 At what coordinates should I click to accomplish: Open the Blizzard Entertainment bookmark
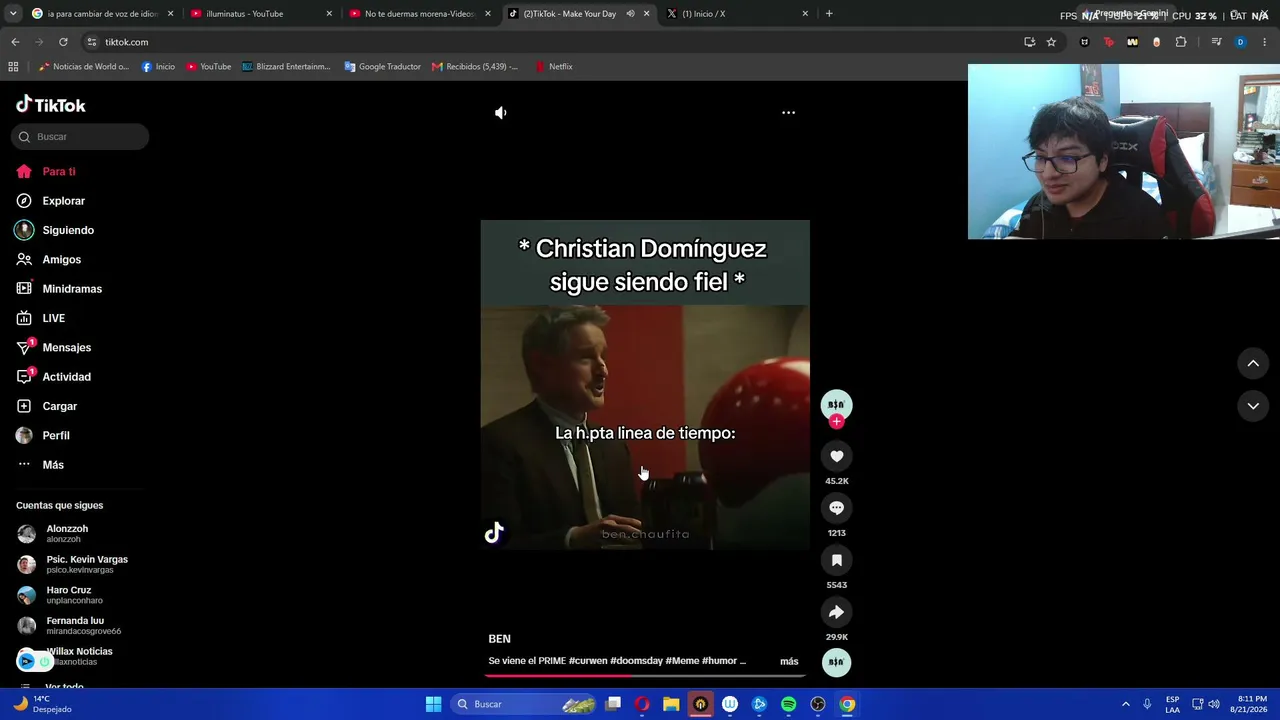[x=286, y=67]
